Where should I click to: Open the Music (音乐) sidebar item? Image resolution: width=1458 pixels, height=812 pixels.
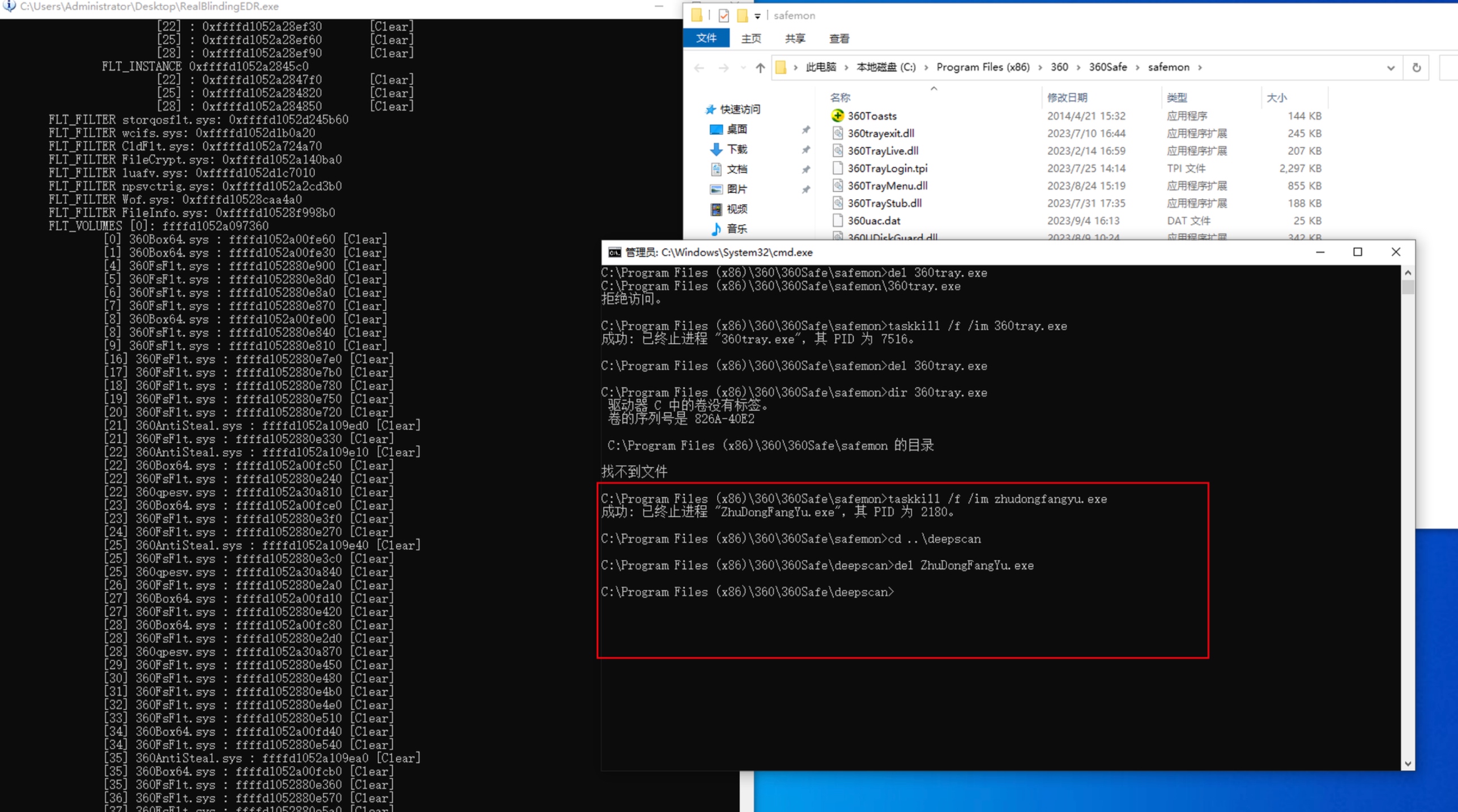tap(736, 229)
